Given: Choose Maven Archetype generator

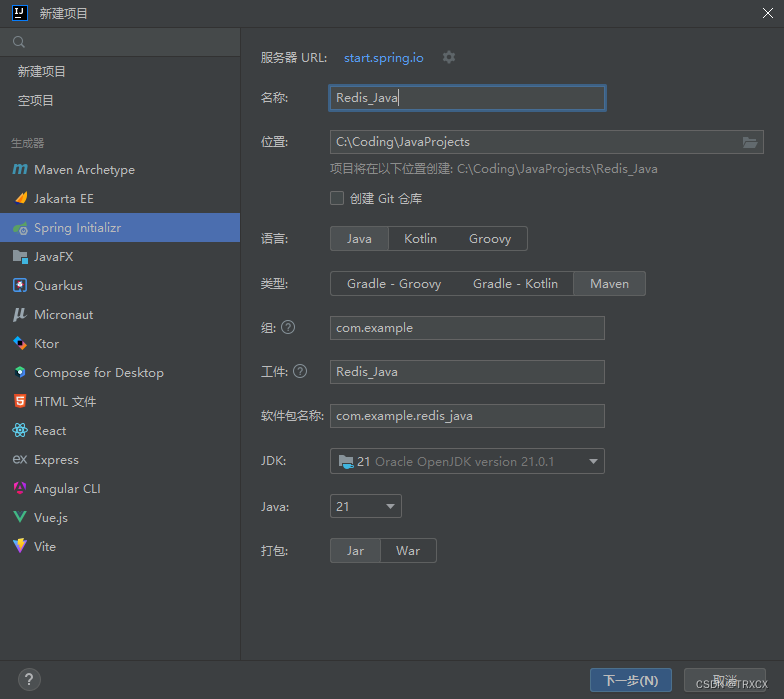Looking at the screenshot, I should pos(120,170).
